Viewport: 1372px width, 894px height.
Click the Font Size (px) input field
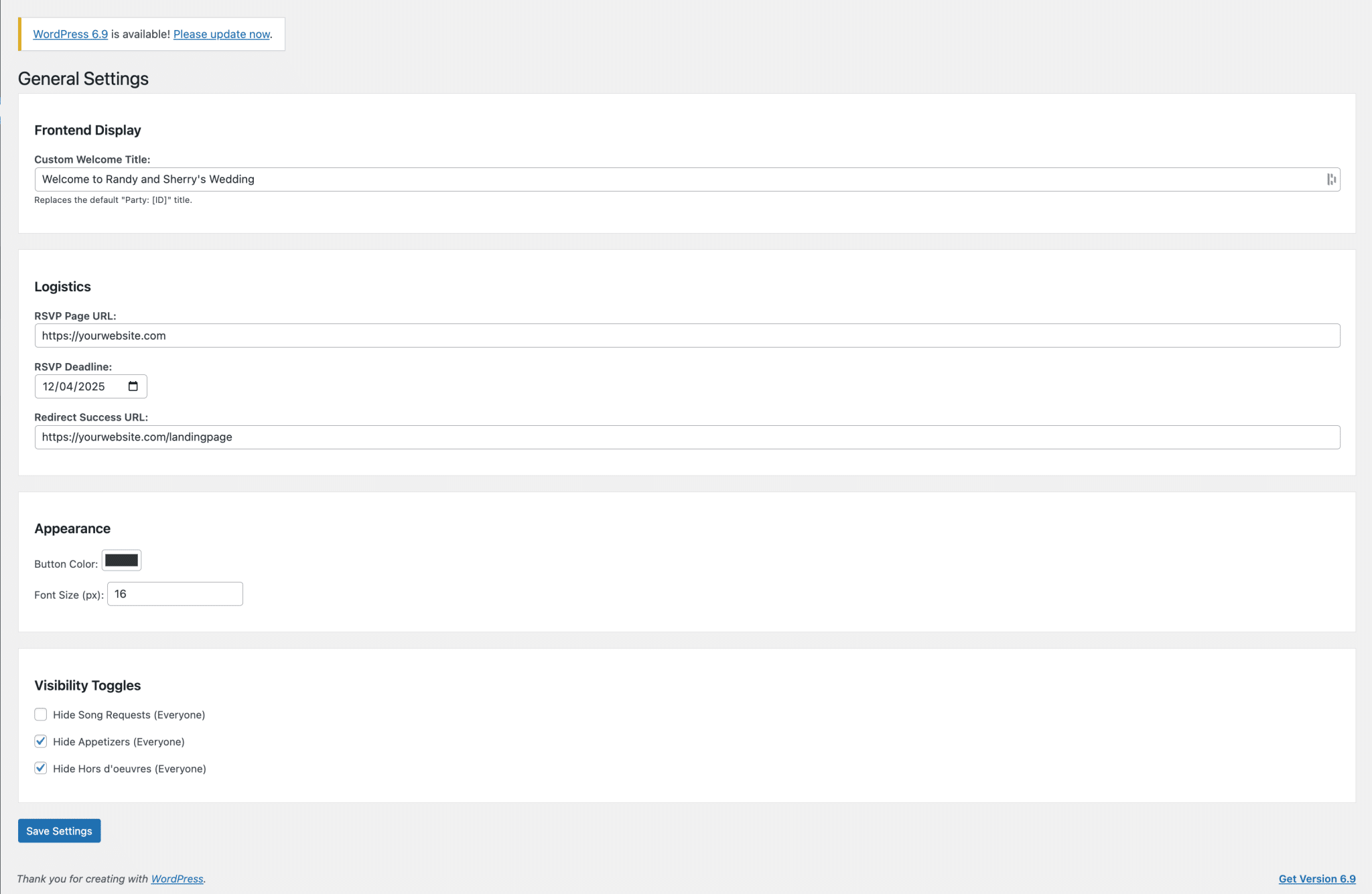[x=175, y=594]
